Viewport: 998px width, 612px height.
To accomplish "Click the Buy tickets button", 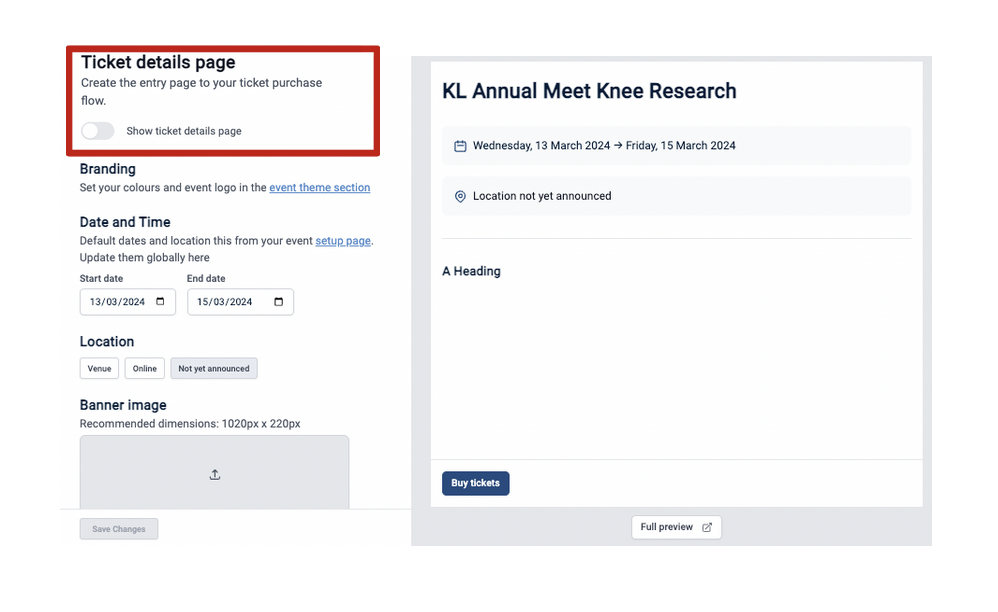I will (475, 483).
